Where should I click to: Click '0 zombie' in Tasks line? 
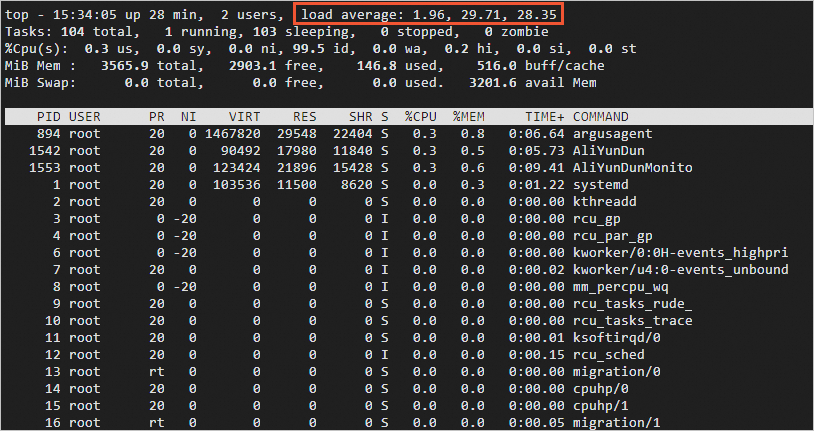516,32
